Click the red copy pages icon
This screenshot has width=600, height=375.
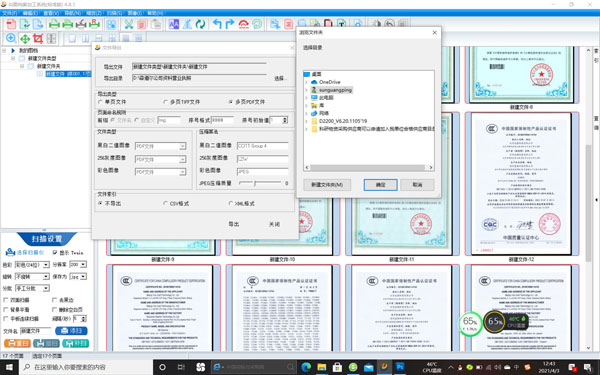point(142,24)
